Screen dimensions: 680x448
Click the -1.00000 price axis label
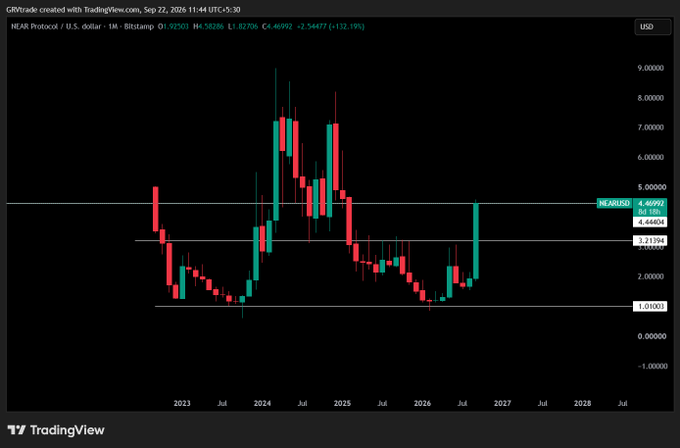tap(652, 366)
